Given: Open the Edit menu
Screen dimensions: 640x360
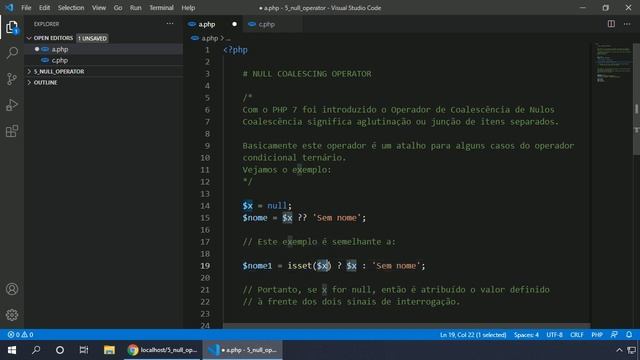Looking at the screenshot, I should [x=44, y=8].
